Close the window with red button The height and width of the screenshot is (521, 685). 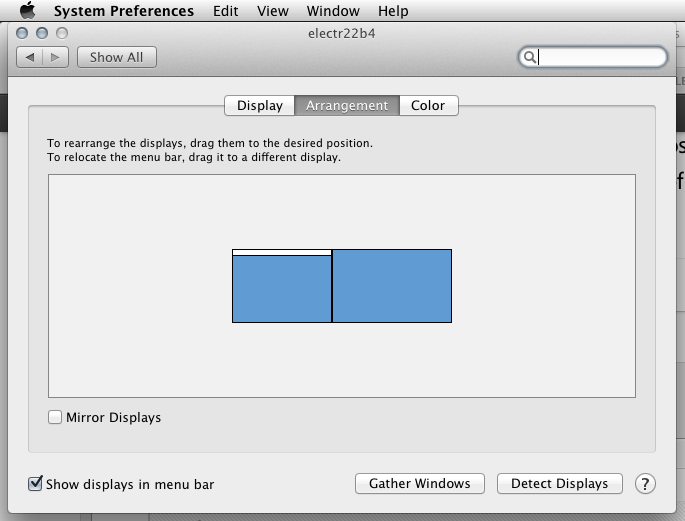tap(24, 33)
